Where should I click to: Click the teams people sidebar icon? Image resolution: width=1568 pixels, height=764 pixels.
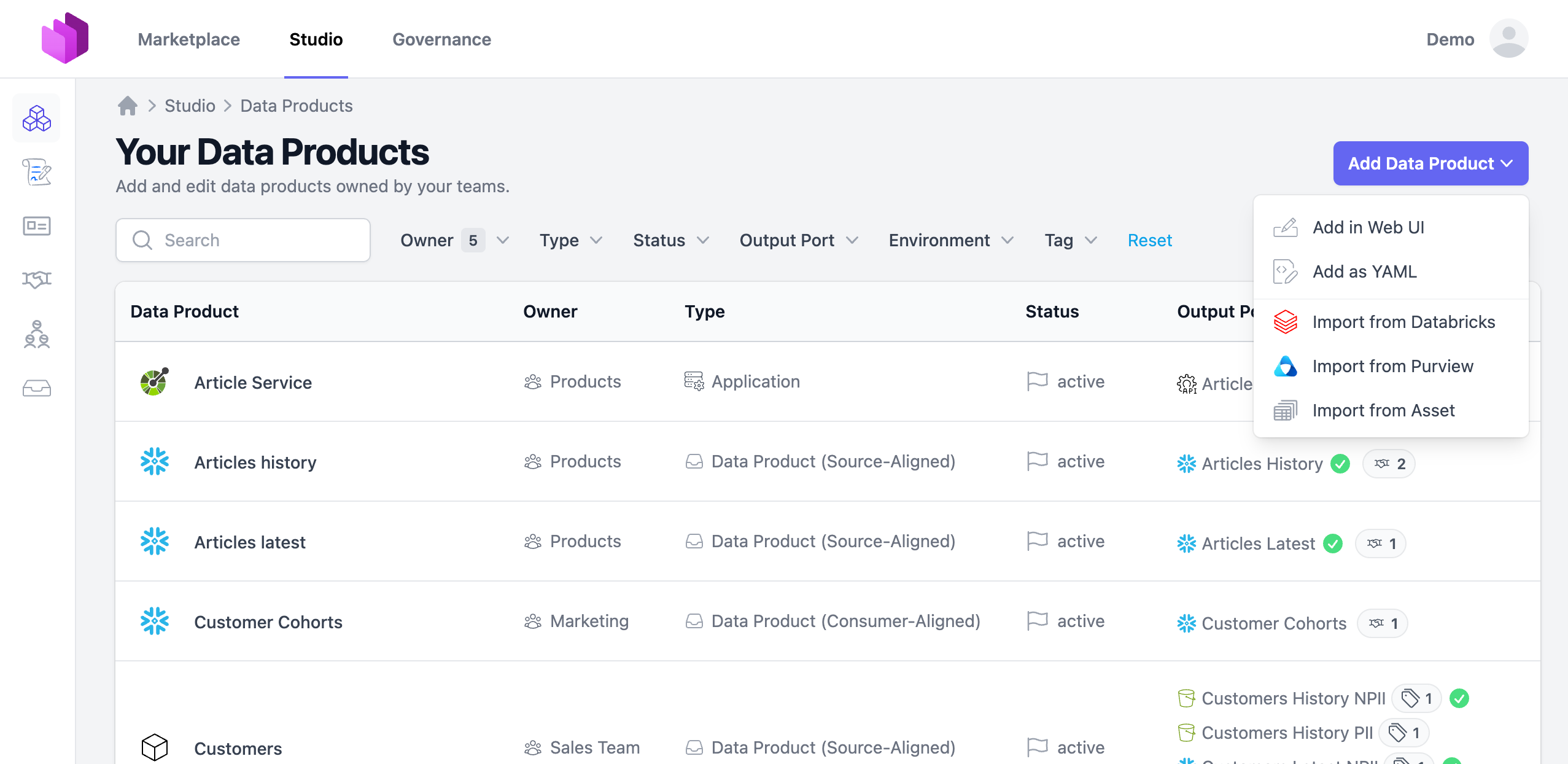36,334
